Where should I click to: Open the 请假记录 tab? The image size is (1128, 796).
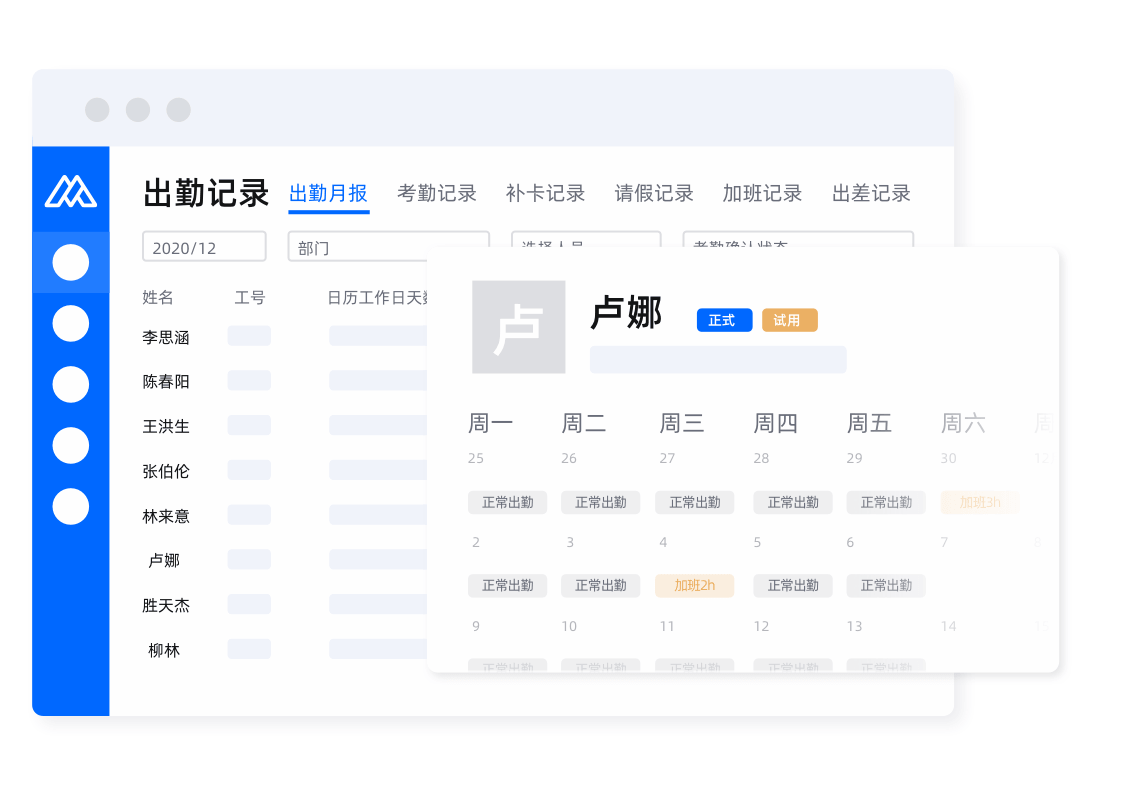click(x=654, y=194)
